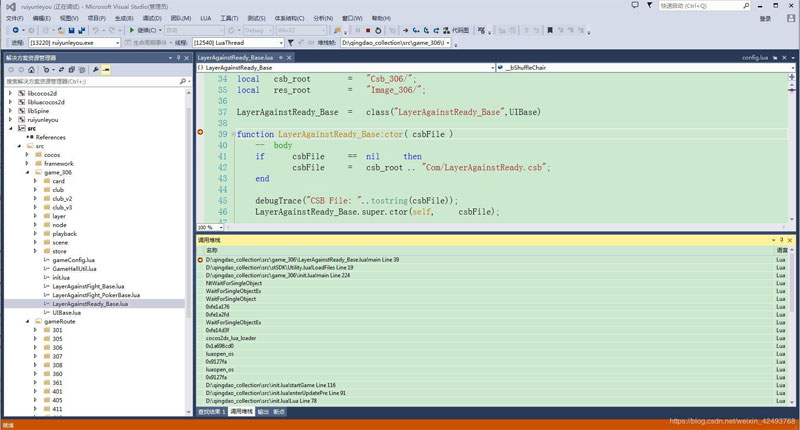Open the Thread dropdown LuaThread
The image size is (800, 430).
click(238, 43)
